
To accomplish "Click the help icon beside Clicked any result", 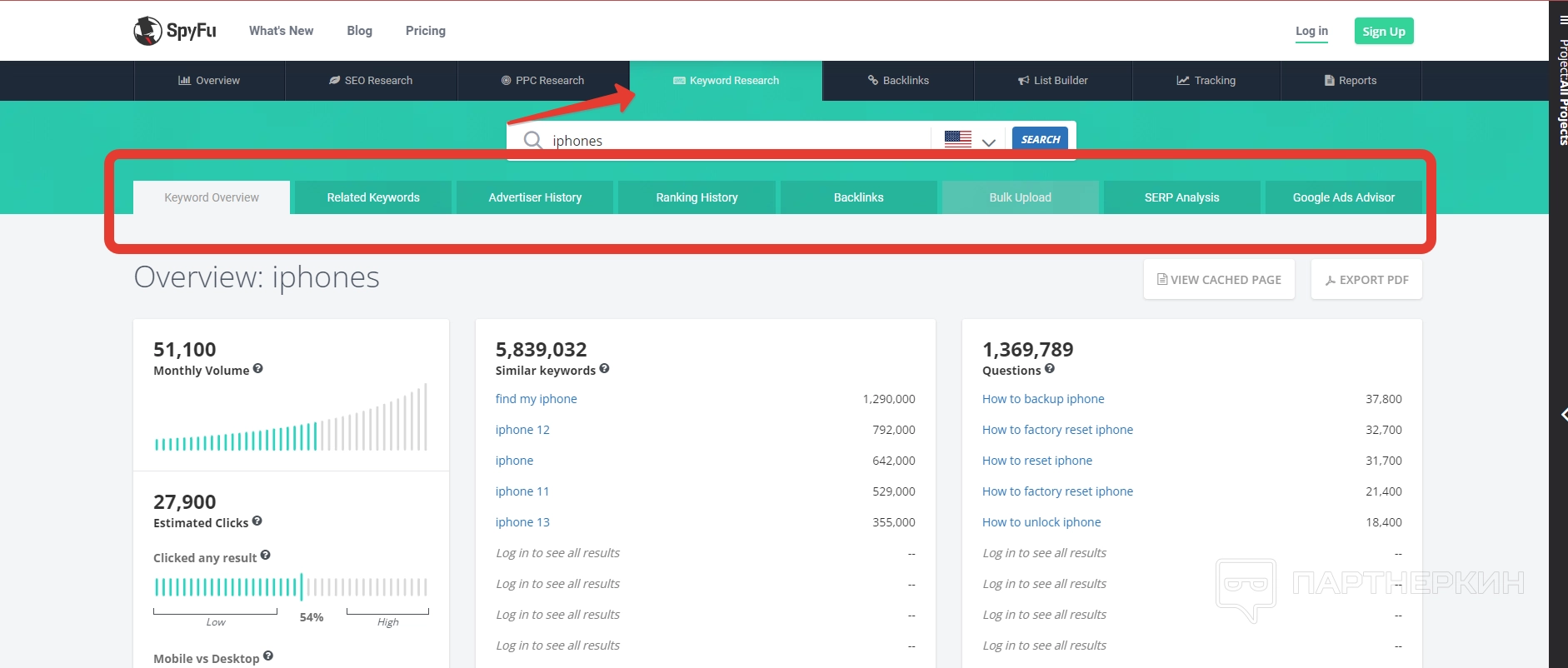I will (265, 556).
